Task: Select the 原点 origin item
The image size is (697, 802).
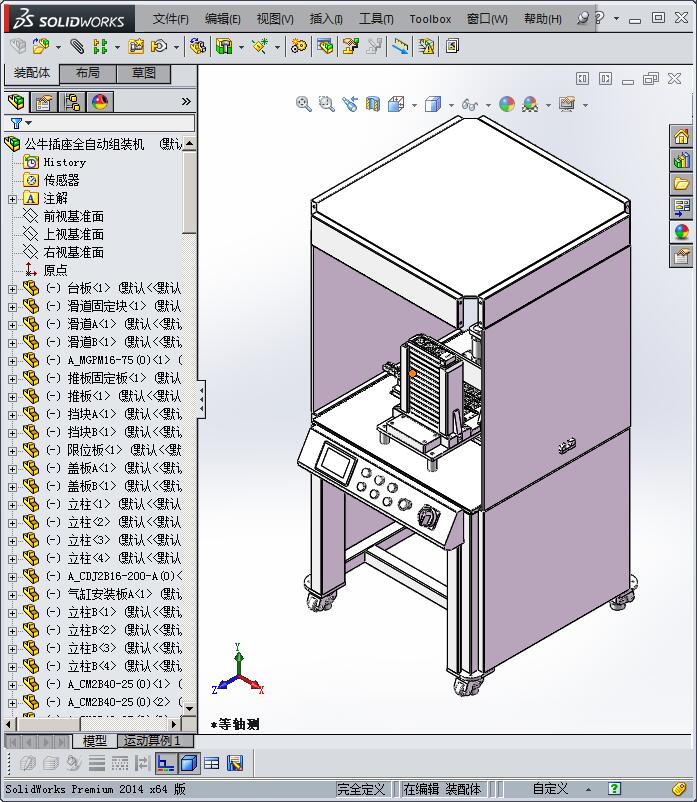Action: pyautogui.click(x=55, y=270)
